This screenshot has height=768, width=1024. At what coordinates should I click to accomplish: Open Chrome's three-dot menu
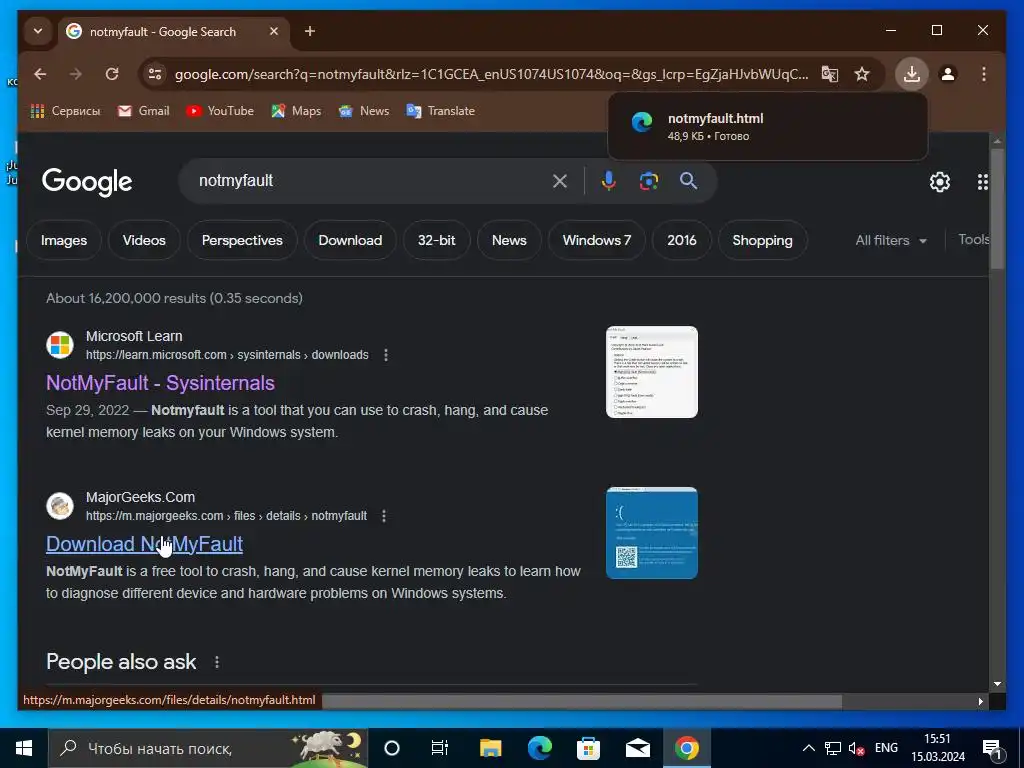coord(984,74)
